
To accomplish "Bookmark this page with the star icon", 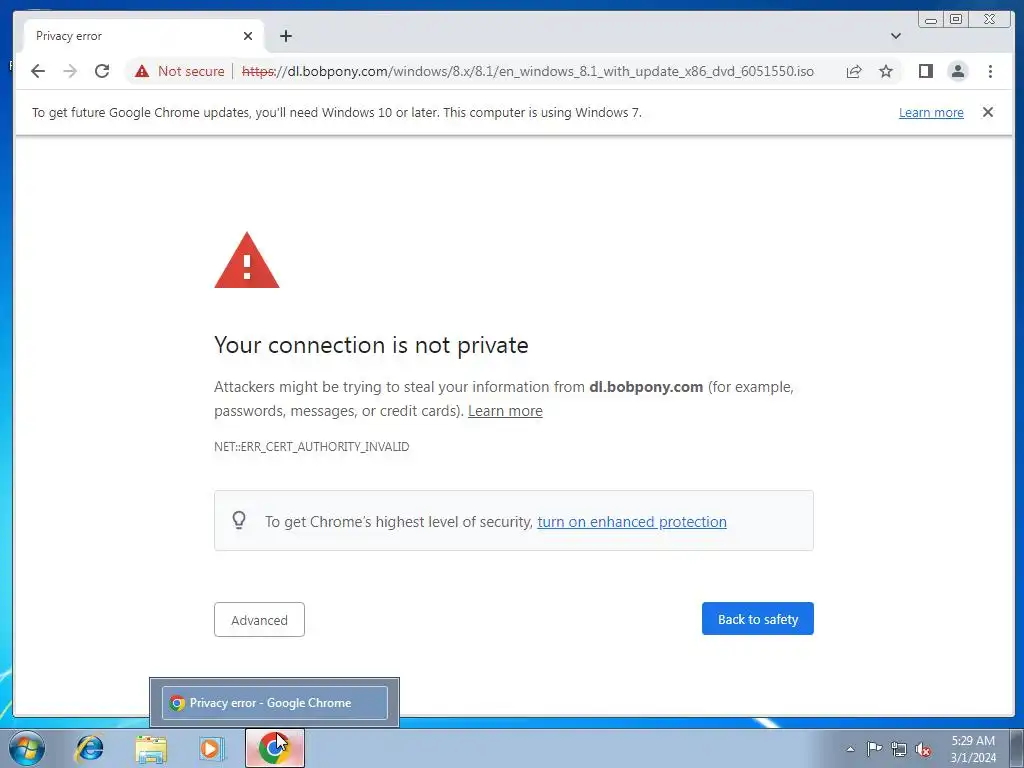I will (886, 71).
